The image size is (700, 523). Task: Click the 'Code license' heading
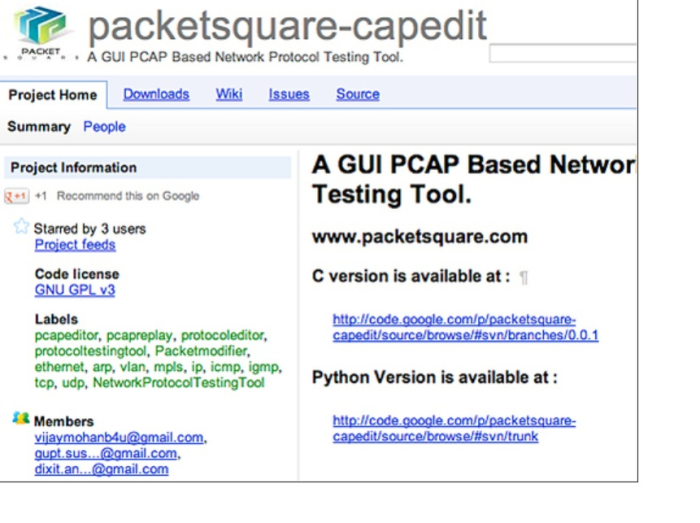[x=77, y=274]
